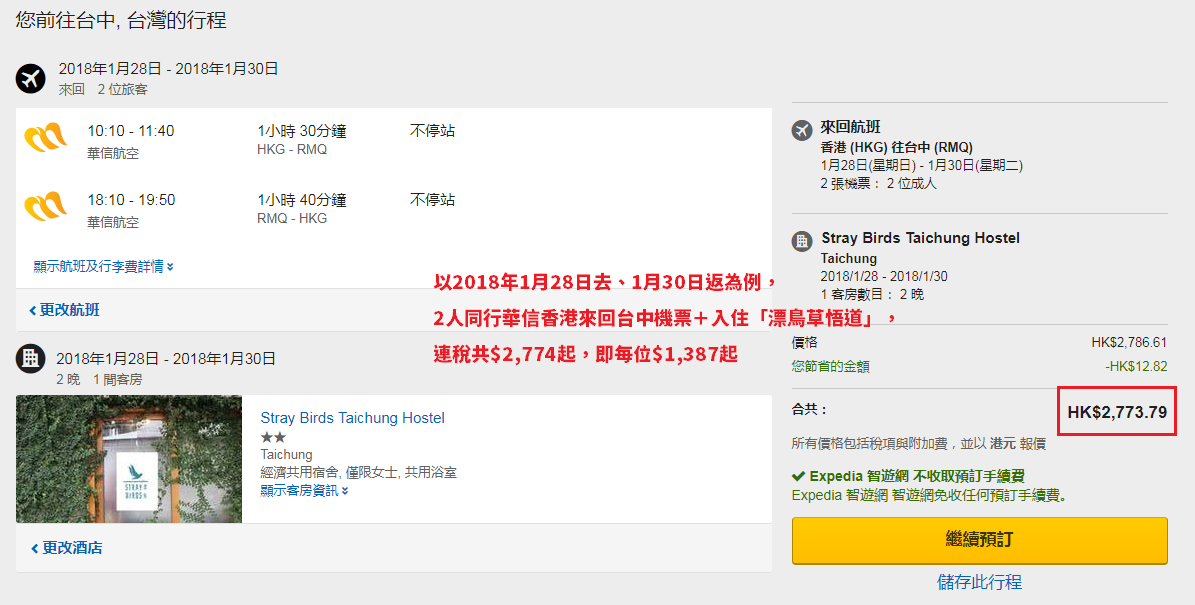The height and width of the screenshot is (605, 1195).
Task: Open the Stray Birds hostel photo thumbnail
Action: [x=129, y=459]
